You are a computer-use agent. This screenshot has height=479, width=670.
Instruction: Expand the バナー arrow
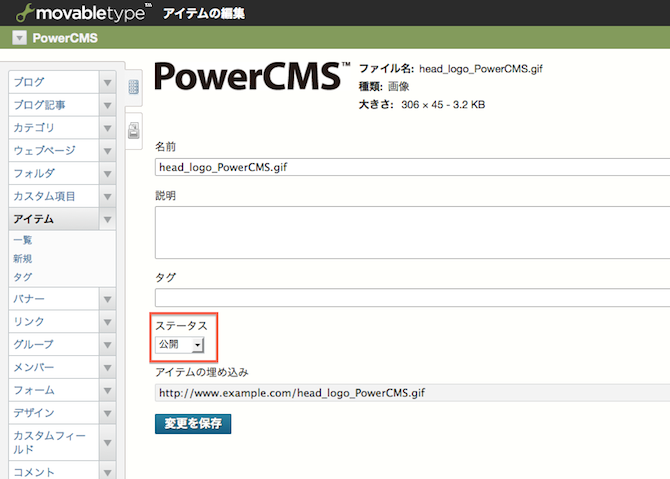[x=107, y=299]
